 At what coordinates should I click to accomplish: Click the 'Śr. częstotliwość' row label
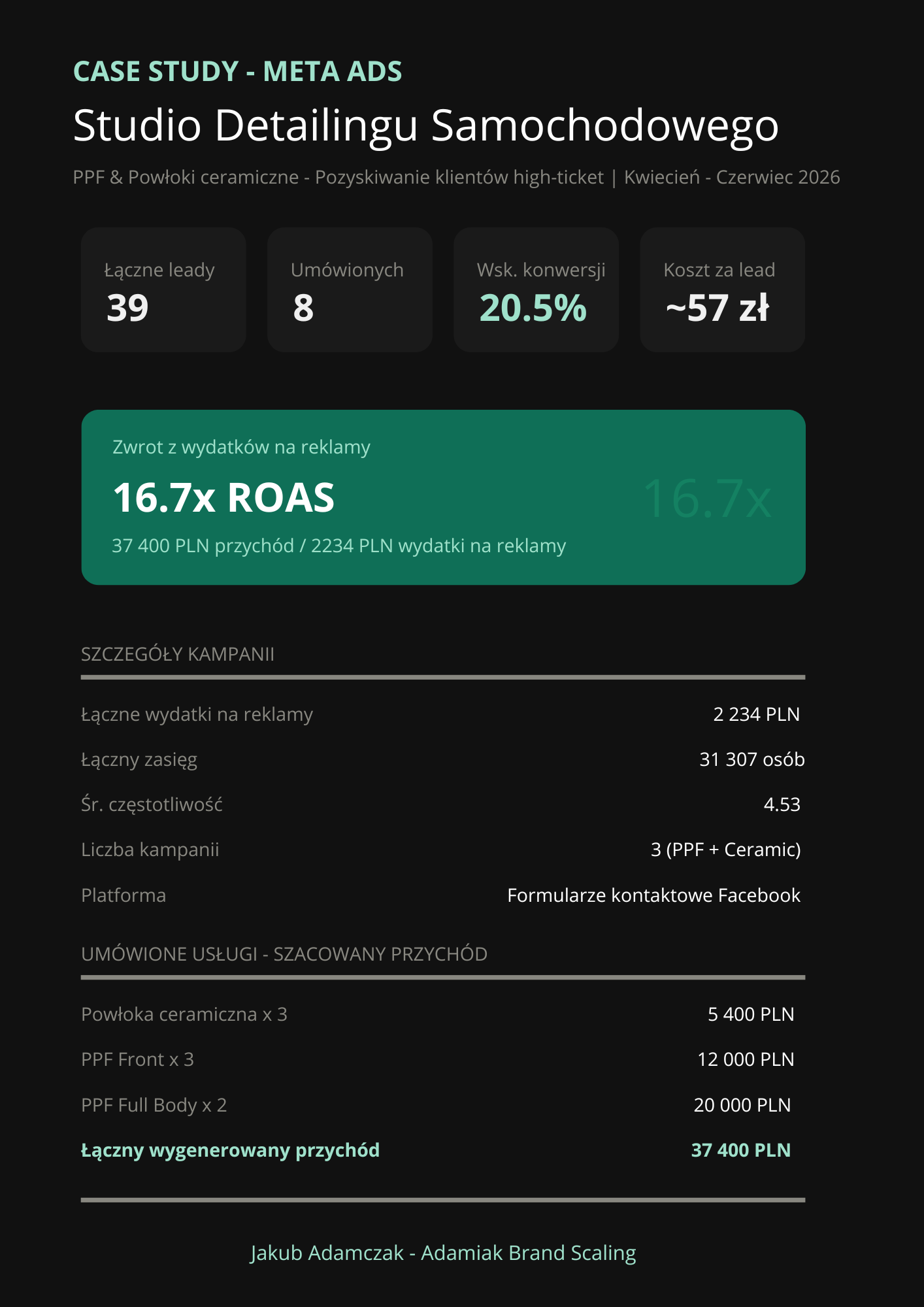tap(152, 804)
